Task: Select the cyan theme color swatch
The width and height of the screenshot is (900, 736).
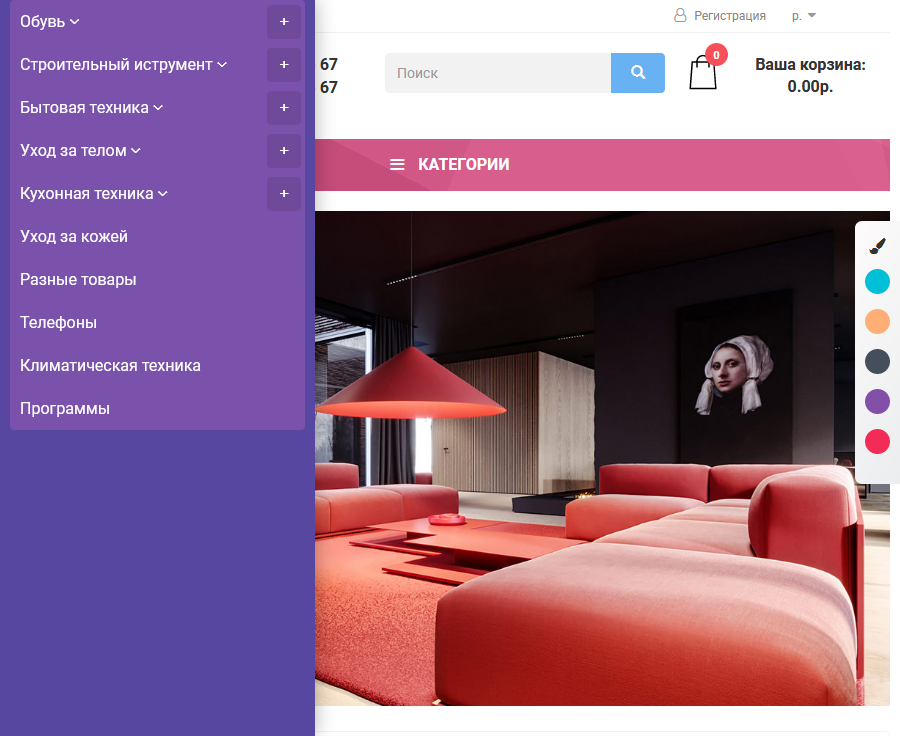Action: click(877, 282)
